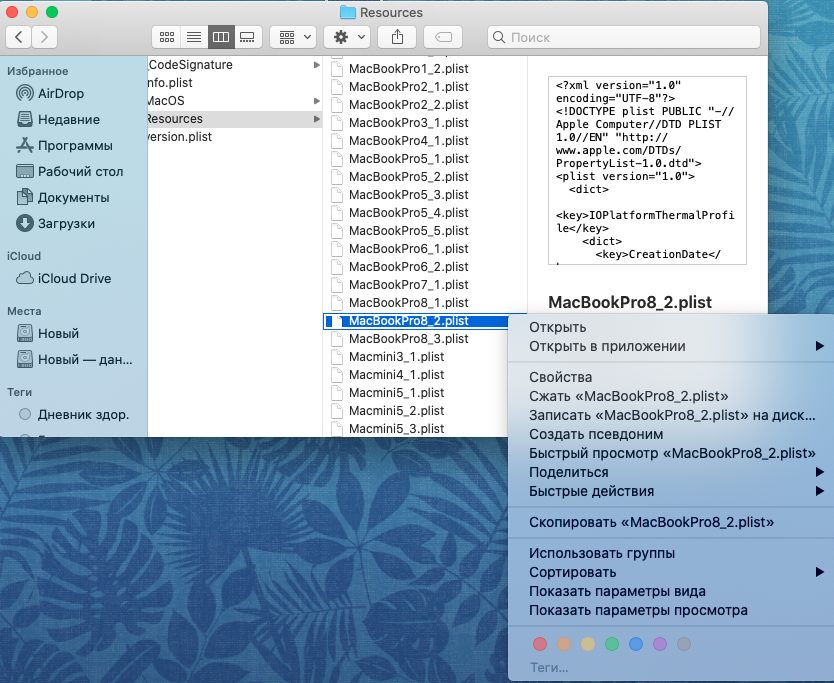
Task: Apply the red tag color
Action: (540, 644)
